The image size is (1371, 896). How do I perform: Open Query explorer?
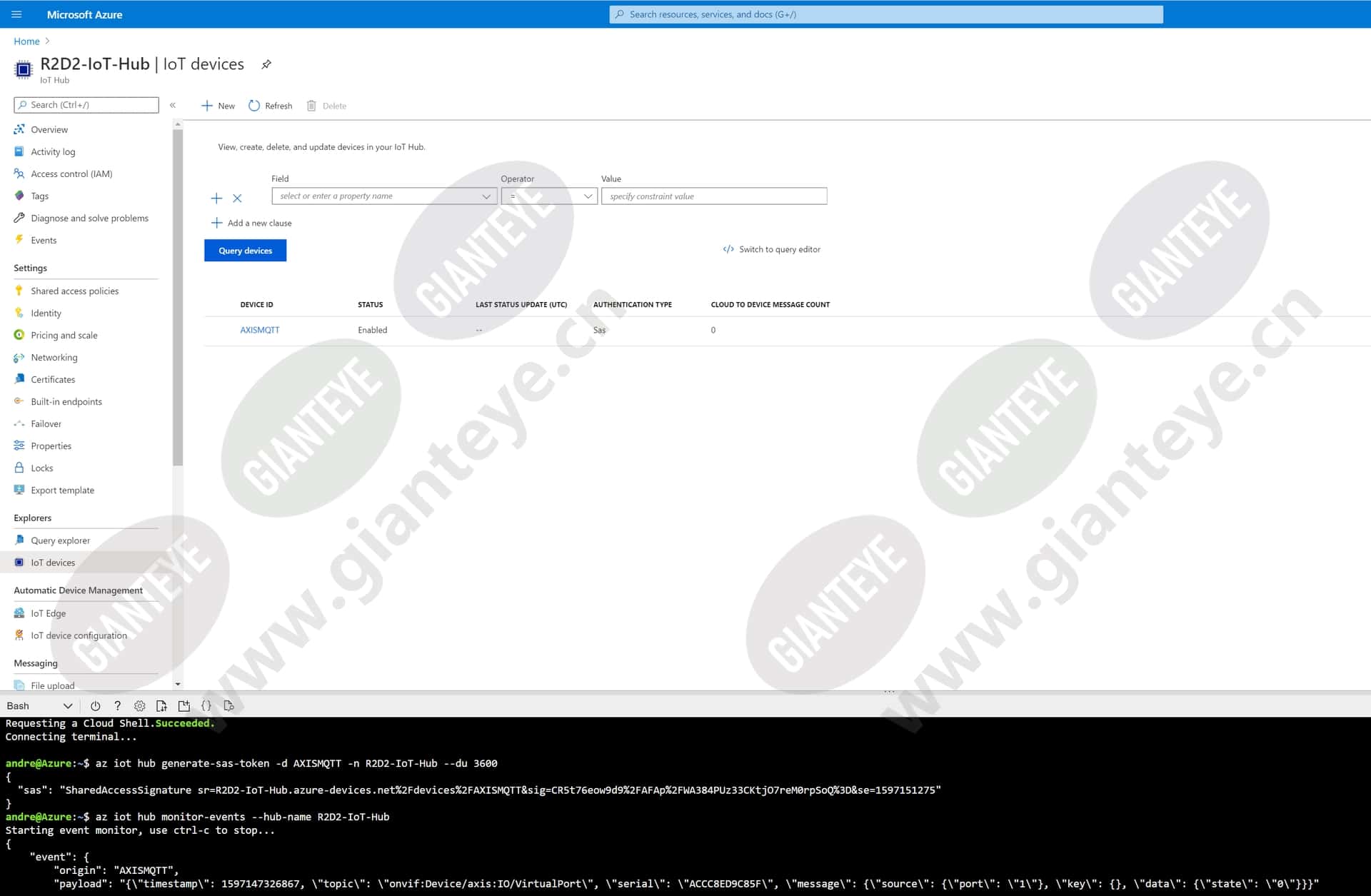(60, 540)
